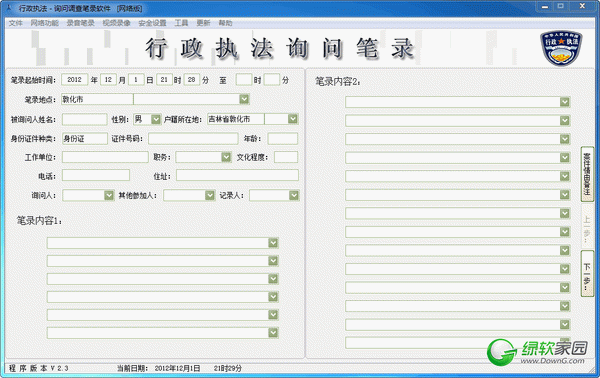Expand the fifth dropdown under 笔录内容2
Image resolution: width=600 pixels, height=378 pixels.
click(565, 176)
